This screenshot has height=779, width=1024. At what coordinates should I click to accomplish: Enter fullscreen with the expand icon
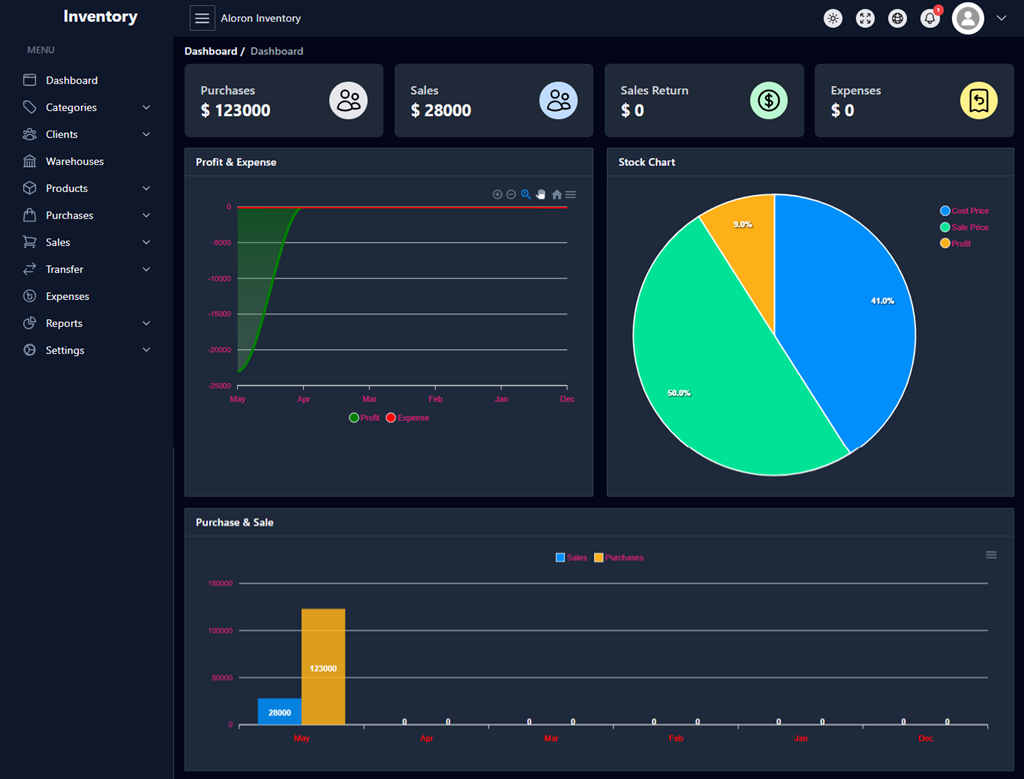pos(865,18)
